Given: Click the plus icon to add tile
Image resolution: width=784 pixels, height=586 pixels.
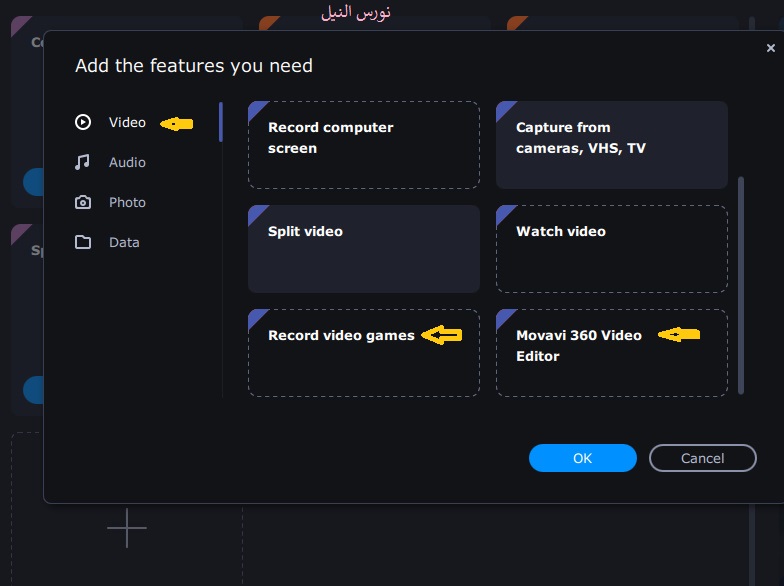Looking at the screenshot, I should pyautogui.click(x=127, y=527).
